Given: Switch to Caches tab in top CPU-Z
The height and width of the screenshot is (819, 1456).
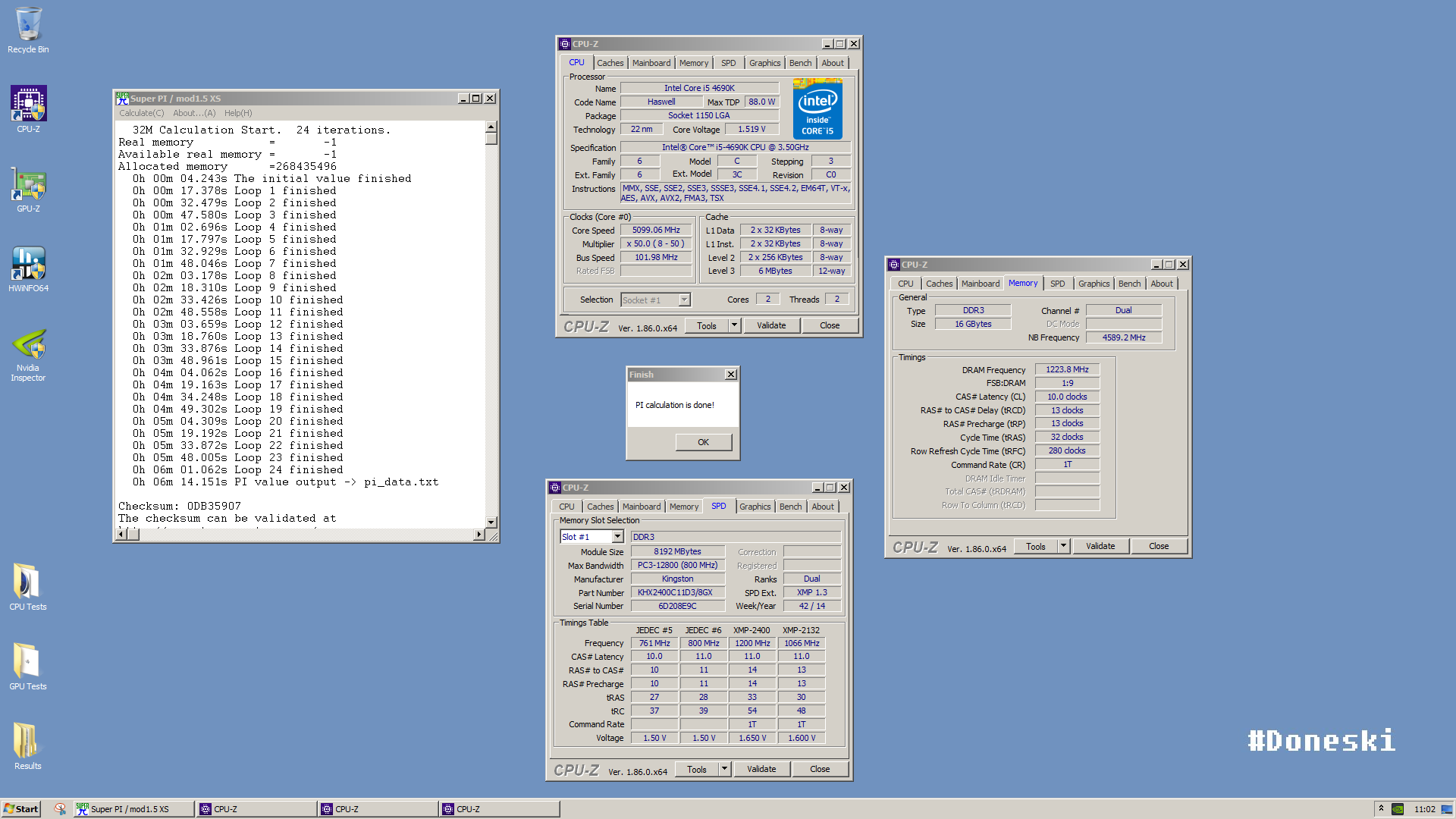Looking at the screenshot, I should 610,63.
